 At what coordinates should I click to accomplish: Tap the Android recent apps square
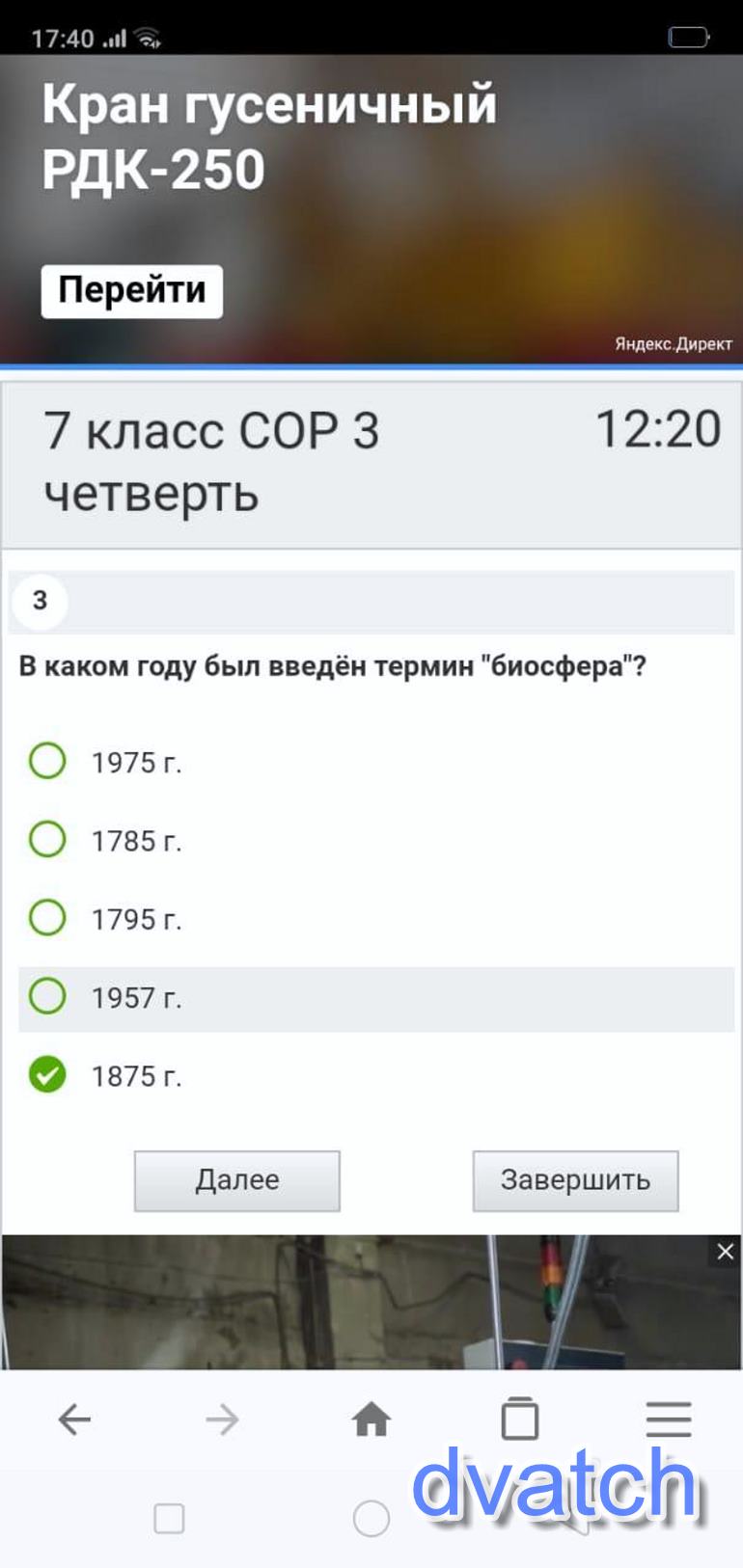click(x=169, y=1519)
